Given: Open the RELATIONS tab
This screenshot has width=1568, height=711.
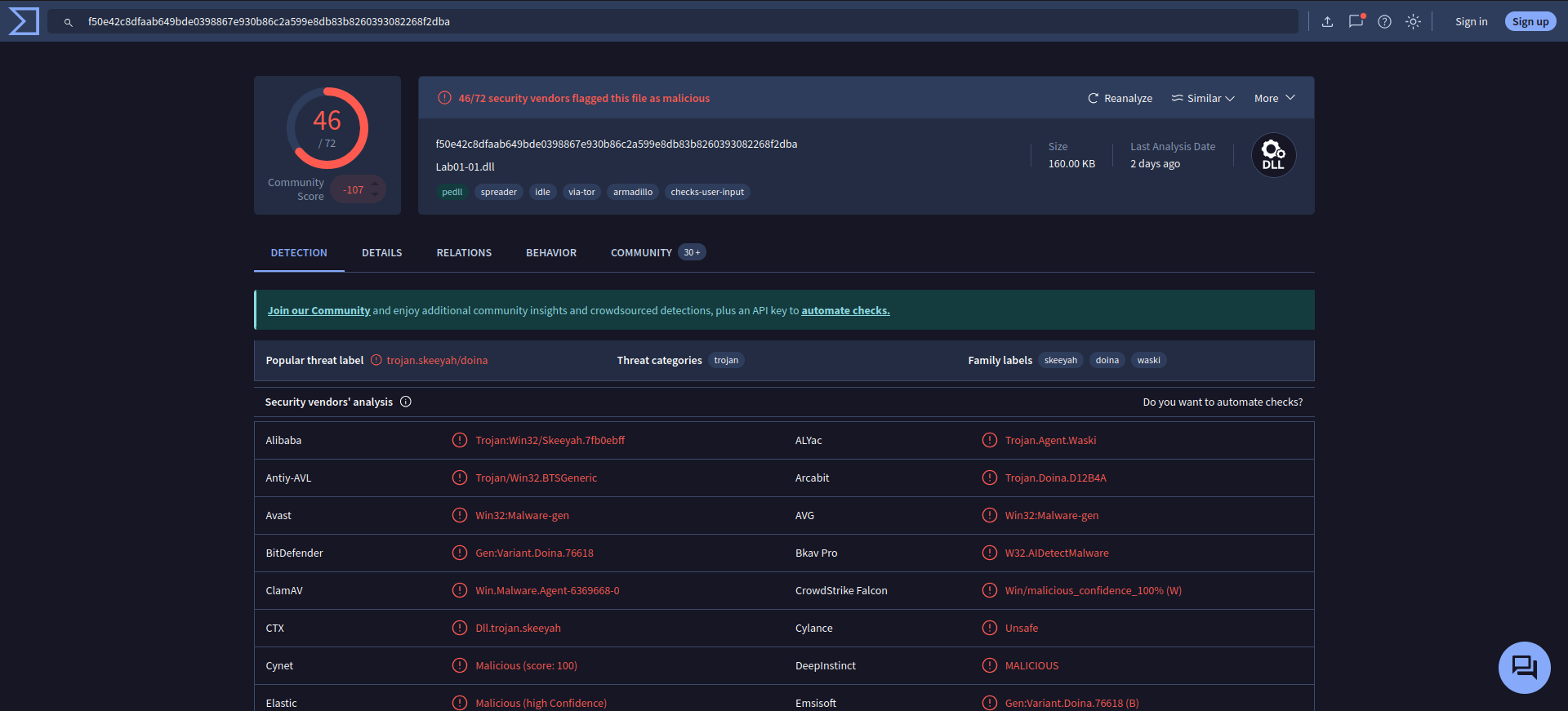Looking at the screenshot, I should click(x=464, y=253).
